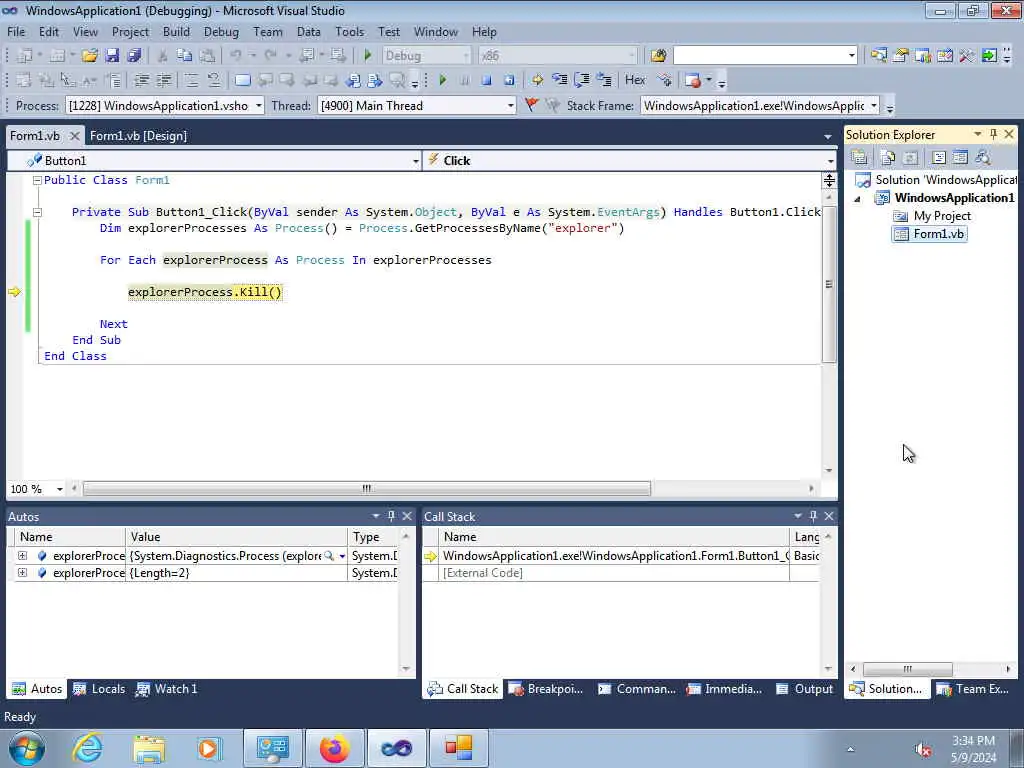Viewport: 1024px width, 768px height.
Task: Click the Find in Files icon
Action: point(658,56)
